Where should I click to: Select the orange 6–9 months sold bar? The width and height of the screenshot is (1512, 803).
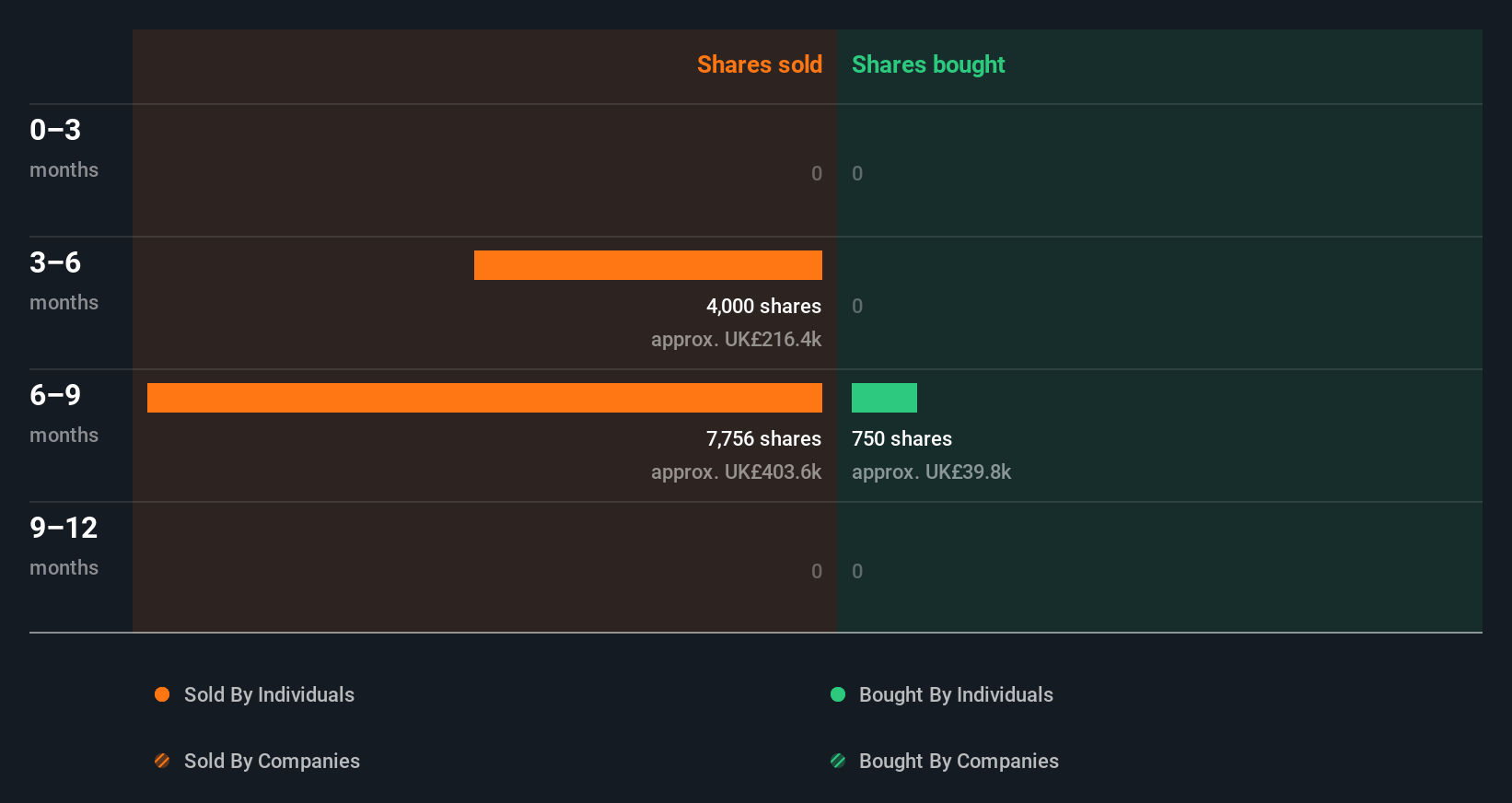point(484,398)
